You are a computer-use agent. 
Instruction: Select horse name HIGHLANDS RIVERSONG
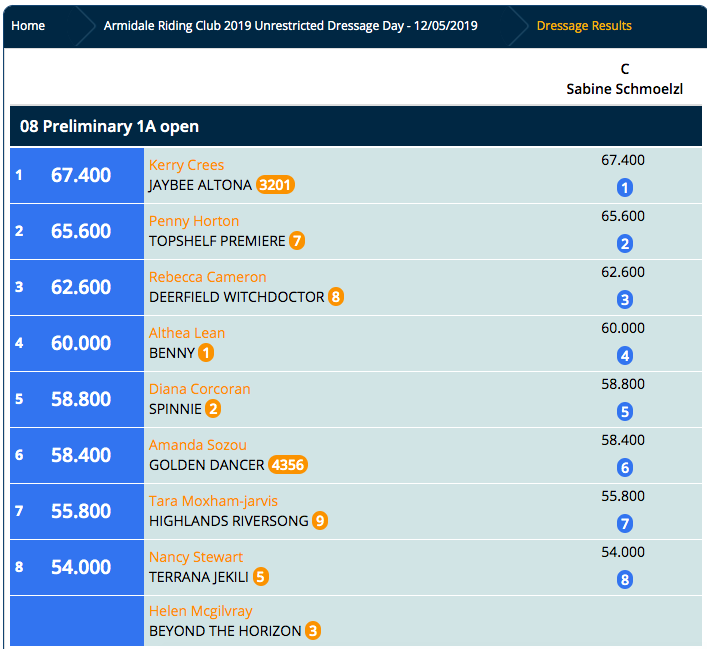(229, 521)
